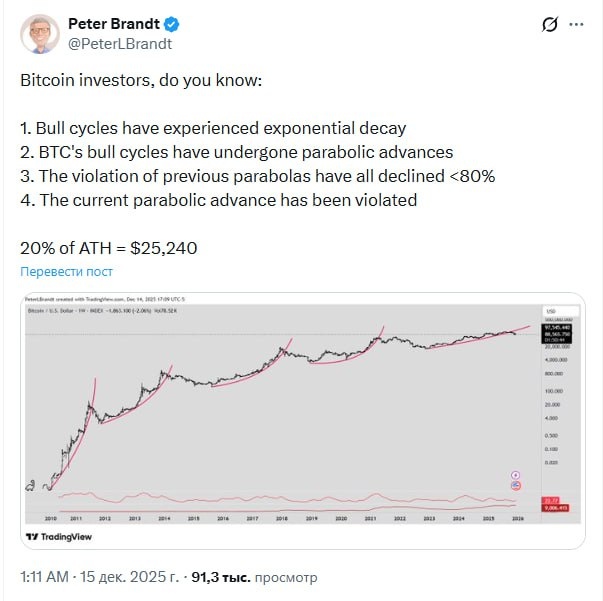Click the 2026 label on chart axis
Viewport: 603px width, 601px height.
click(x=519, y=519)
